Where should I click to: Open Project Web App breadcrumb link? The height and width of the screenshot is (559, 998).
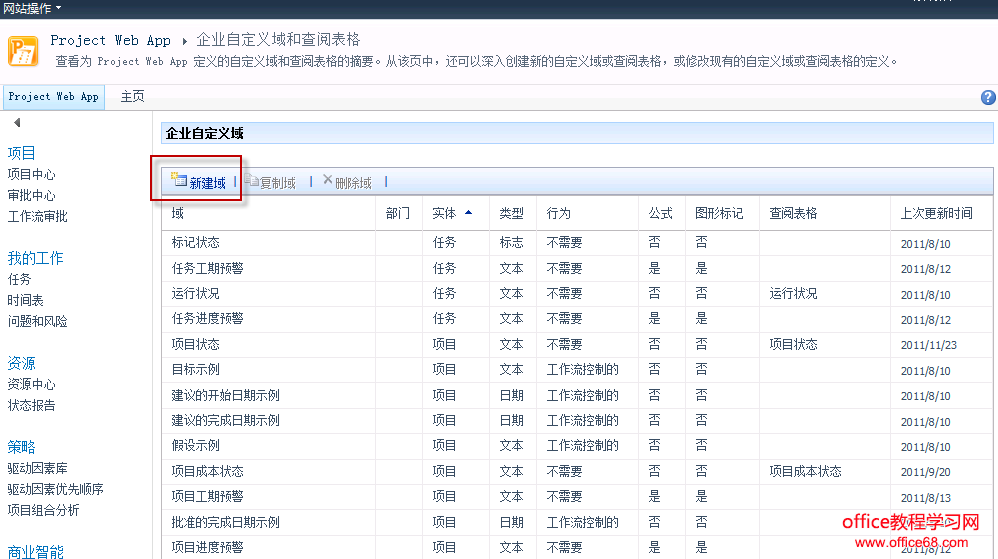[x=110, y=41]
